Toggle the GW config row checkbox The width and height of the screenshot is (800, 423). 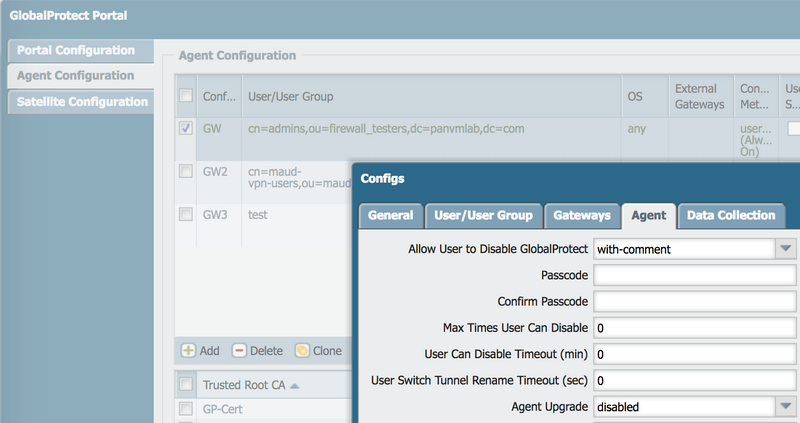(x=186, y=128)
